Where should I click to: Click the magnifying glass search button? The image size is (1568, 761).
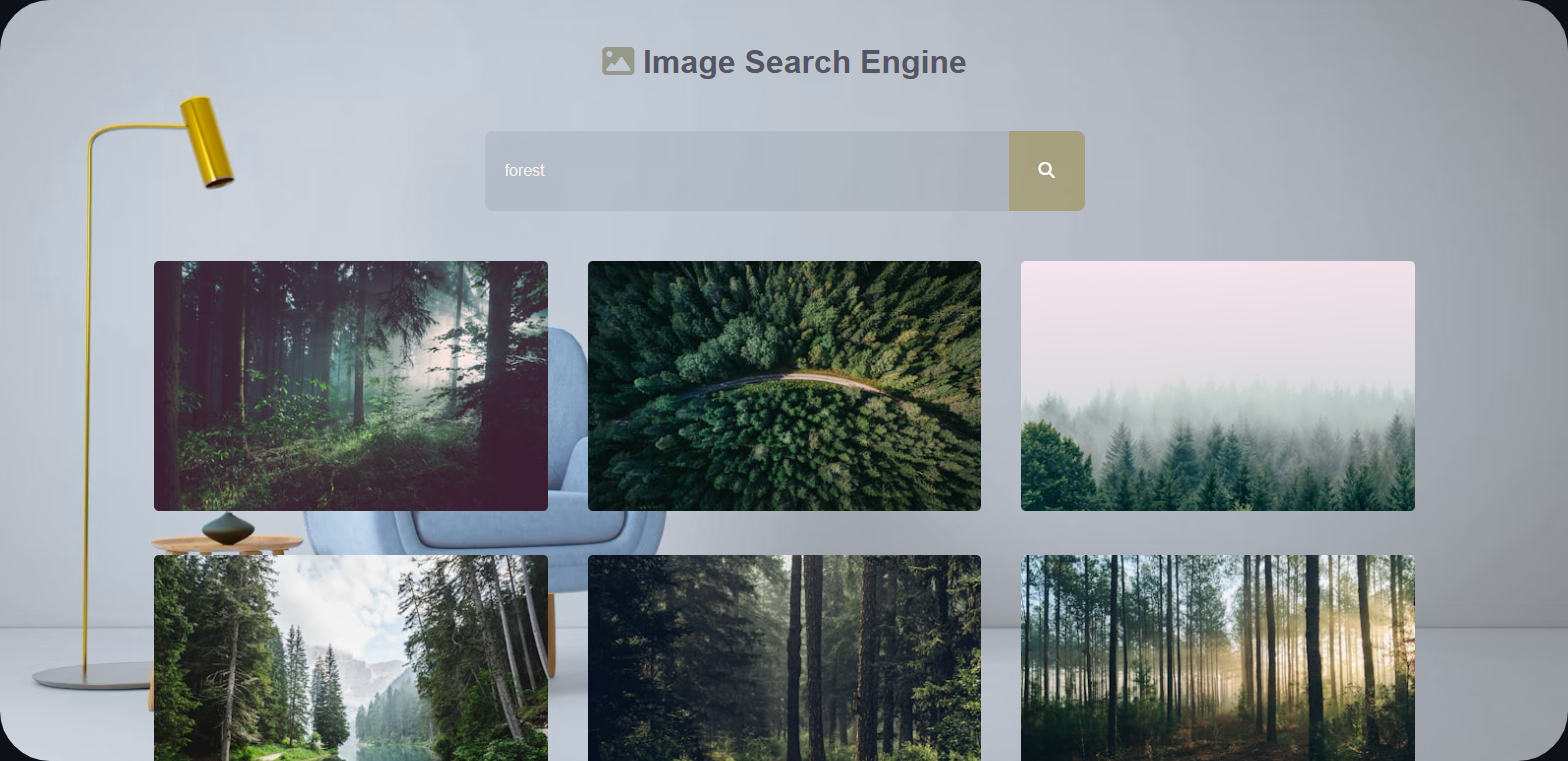click(x=1046, y=171)
